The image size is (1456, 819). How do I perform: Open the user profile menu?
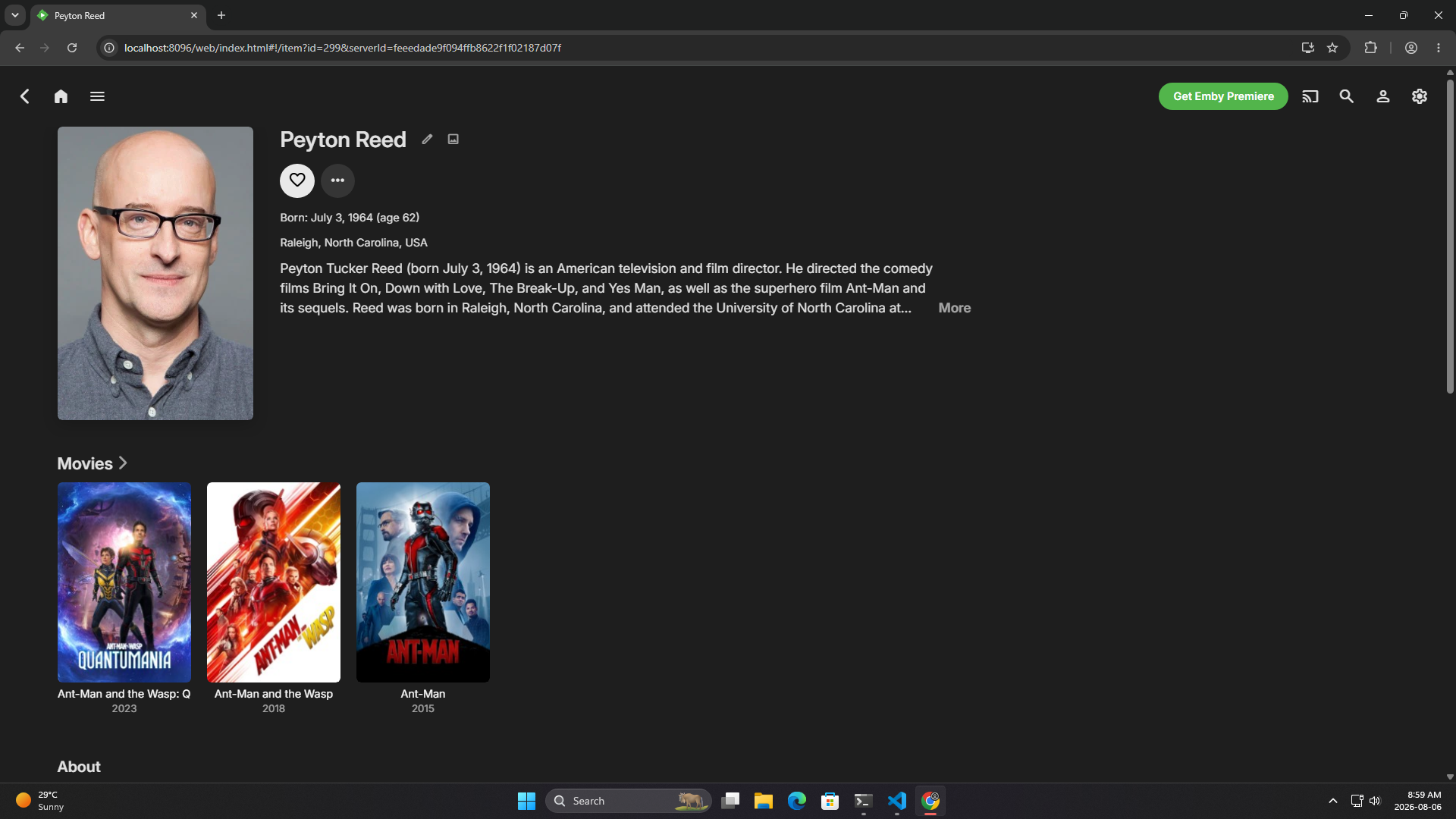tap(1383, 96)
